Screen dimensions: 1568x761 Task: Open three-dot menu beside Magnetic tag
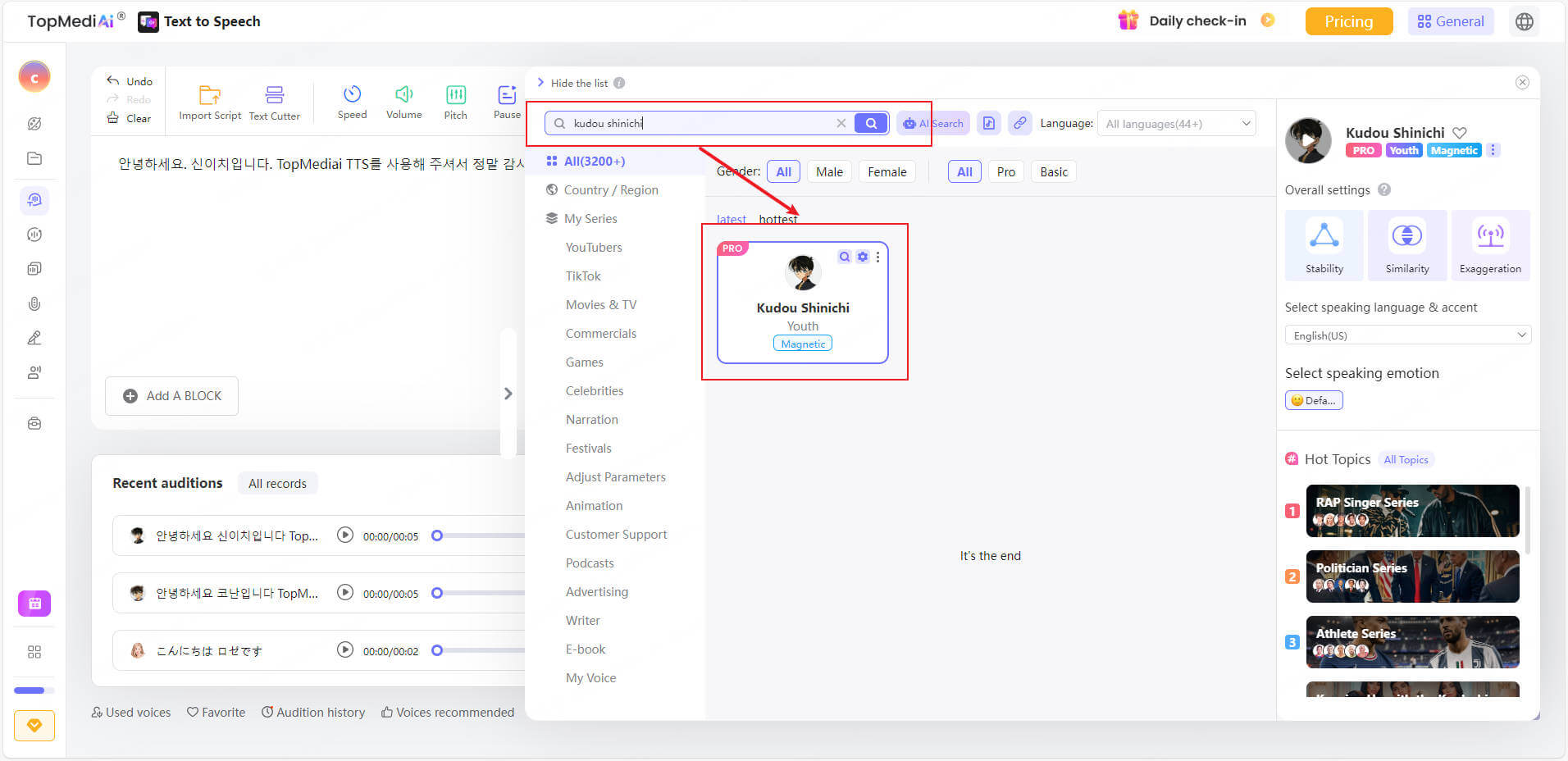pyautogui.click(x=1493, y=150)
